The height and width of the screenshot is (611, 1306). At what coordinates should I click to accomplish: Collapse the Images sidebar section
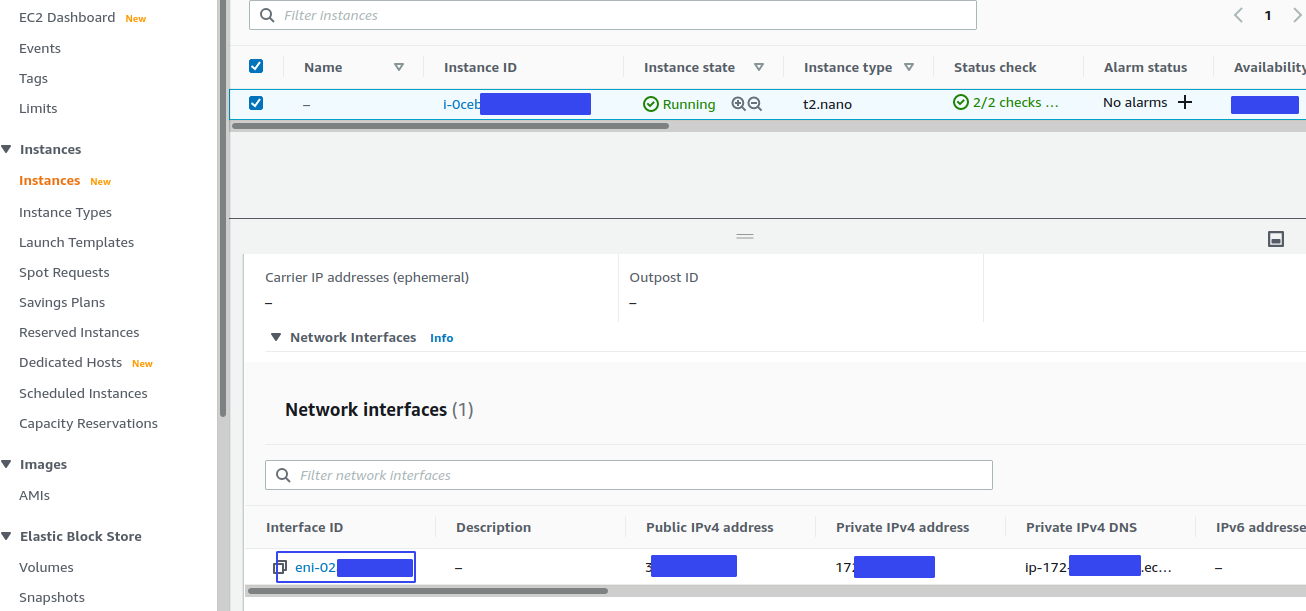pos(7,464)
